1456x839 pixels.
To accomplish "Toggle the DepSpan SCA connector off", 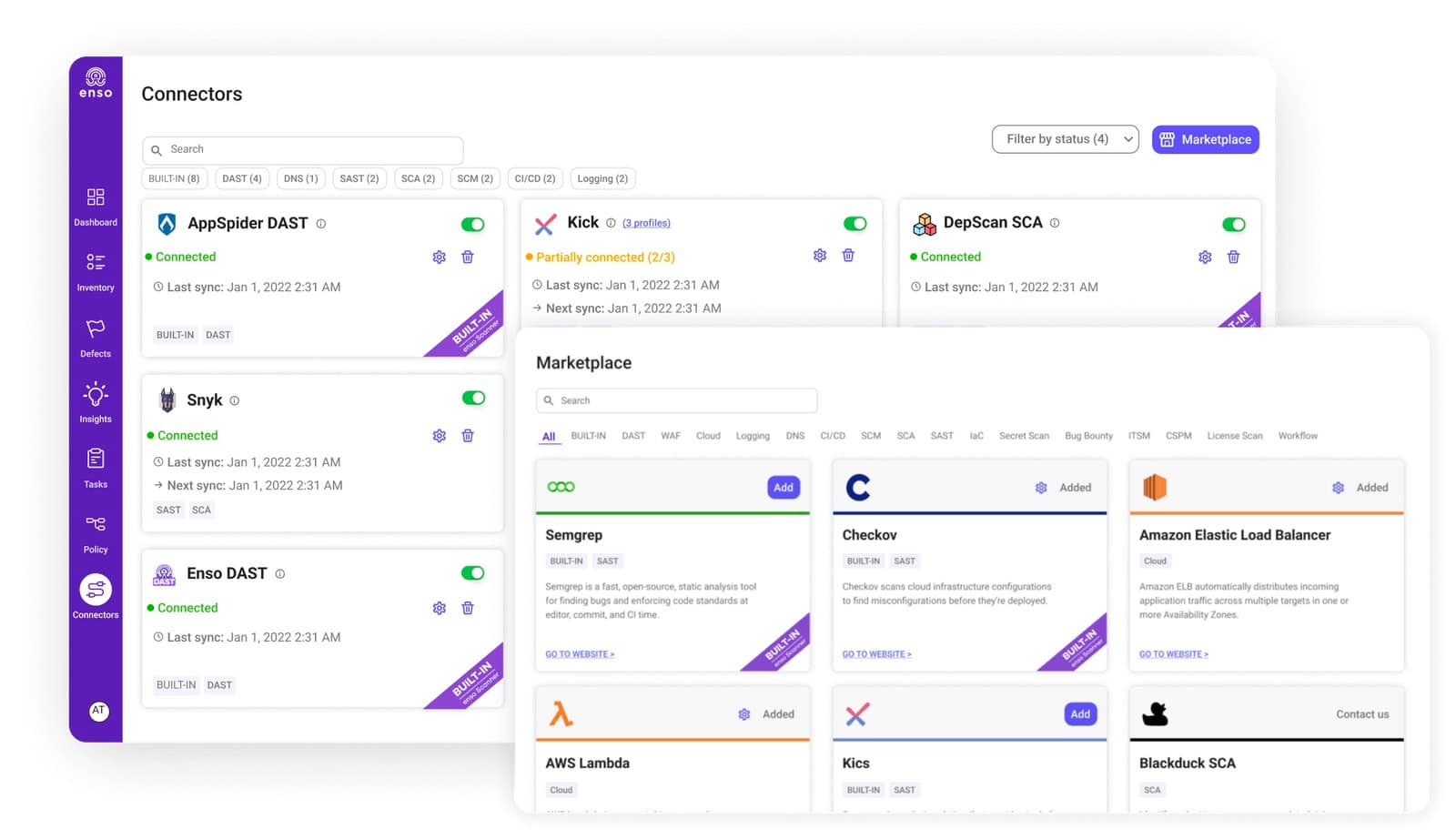I will coord(1233,225).
